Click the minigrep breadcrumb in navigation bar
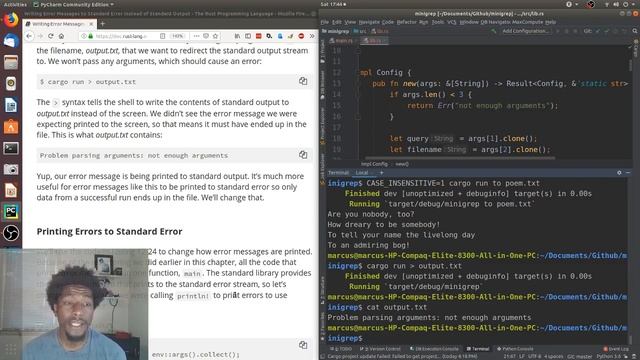This screenshot has height=360, width=640. (336, 31)
